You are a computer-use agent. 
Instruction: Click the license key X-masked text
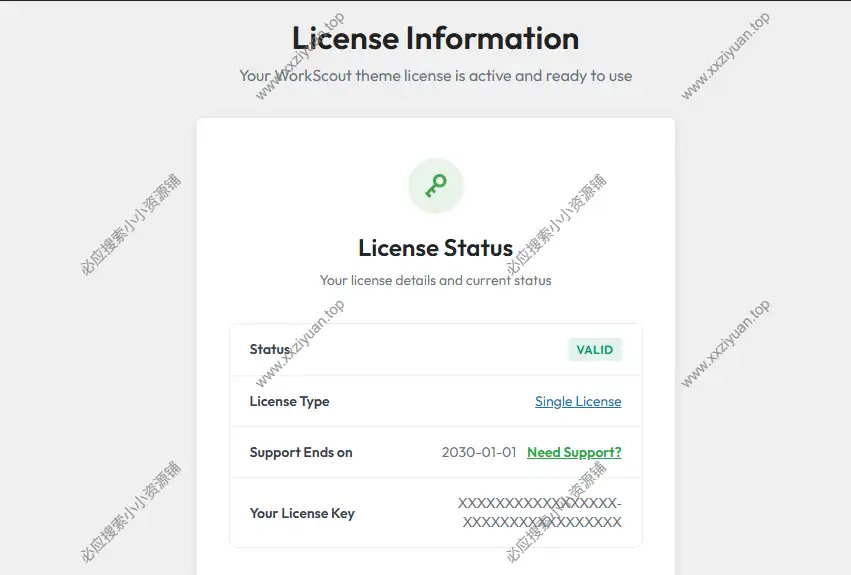point(540,513)
